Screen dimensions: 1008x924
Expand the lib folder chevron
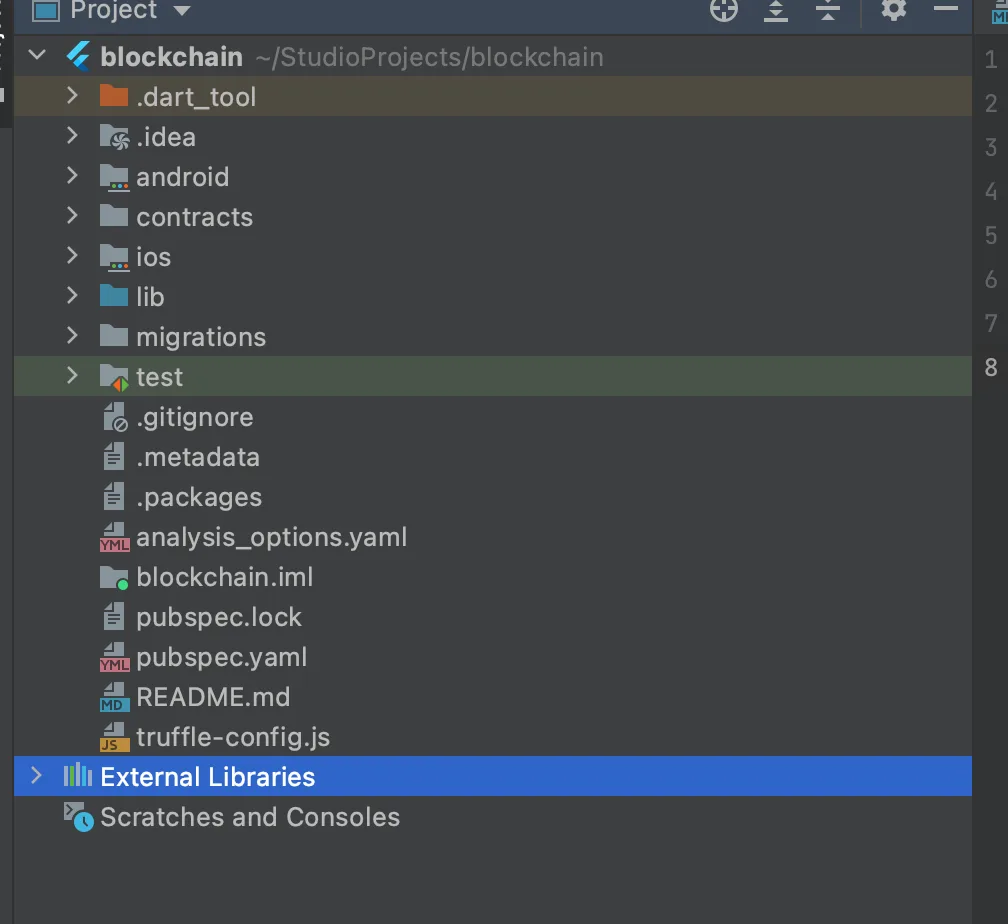(x=72, y=296)
